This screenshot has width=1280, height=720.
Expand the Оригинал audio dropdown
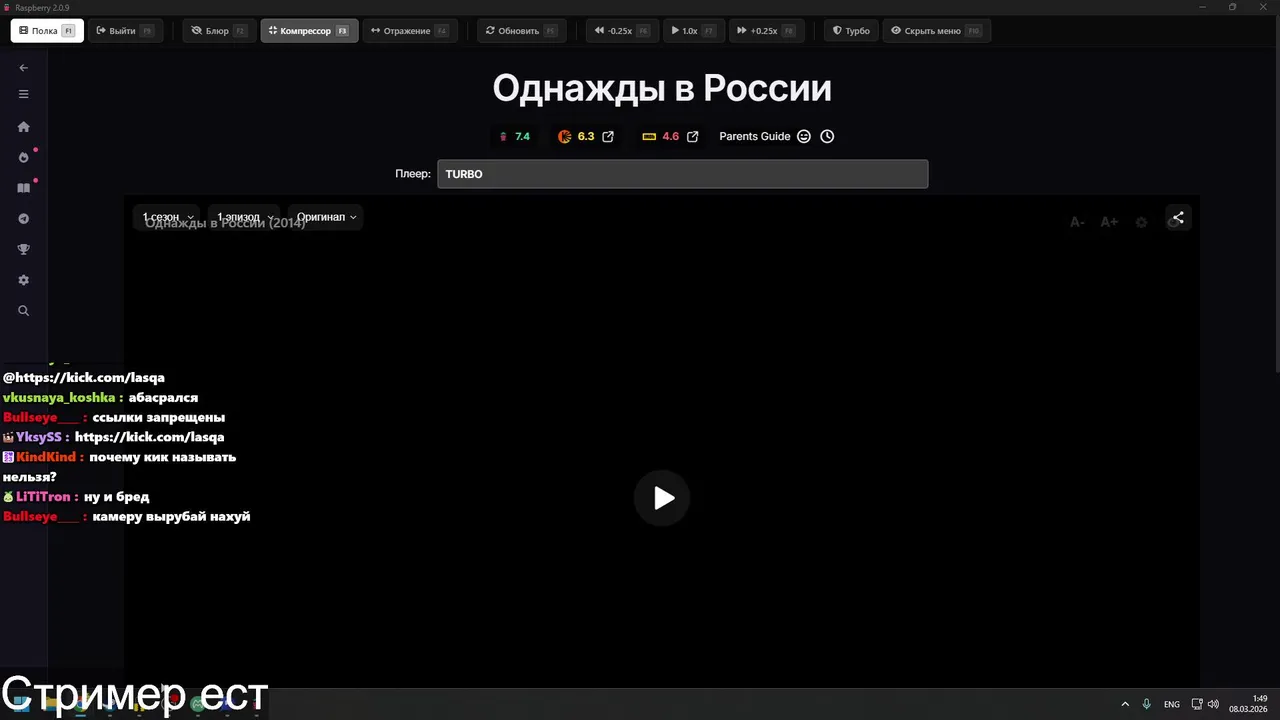[x=326, y=217]
